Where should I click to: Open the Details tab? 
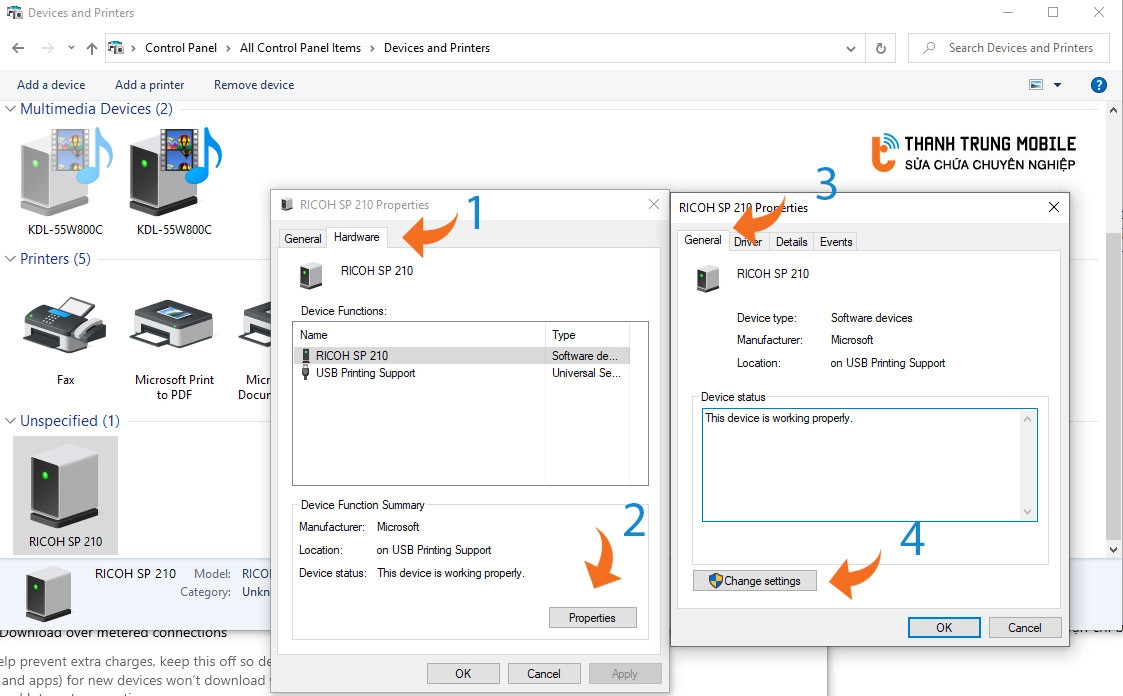791,242
